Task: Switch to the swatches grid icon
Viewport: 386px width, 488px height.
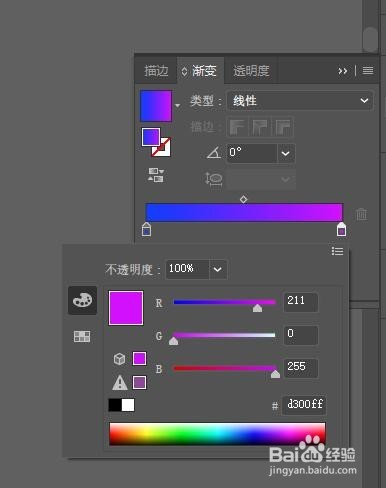Action: pyautogui.click(x=82, y=336)
